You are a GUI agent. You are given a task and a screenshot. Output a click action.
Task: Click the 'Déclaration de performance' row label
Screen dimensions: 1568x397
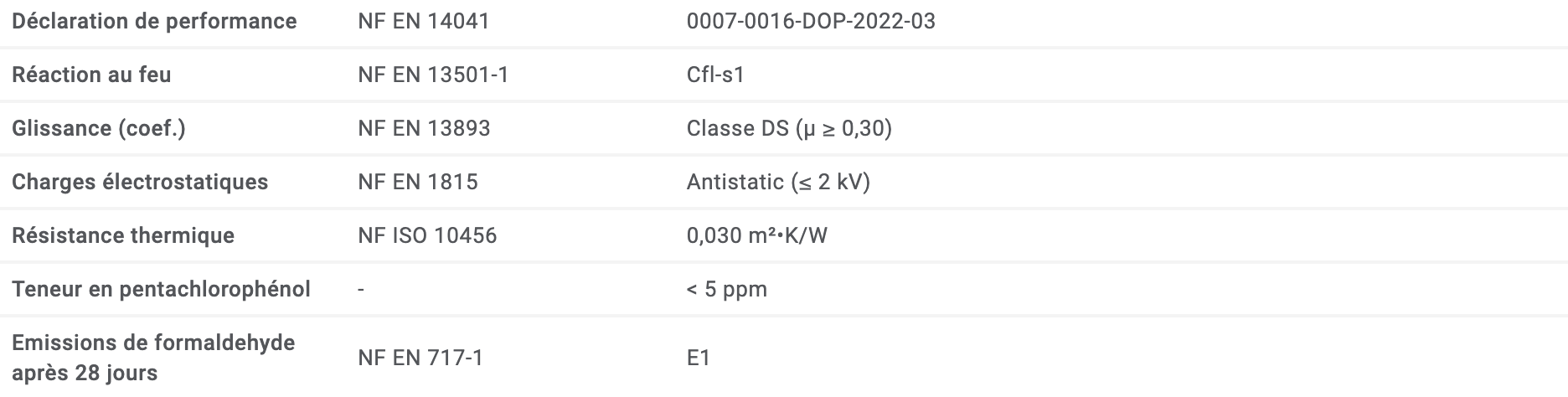pyautogui.click(x=154, y=21)
